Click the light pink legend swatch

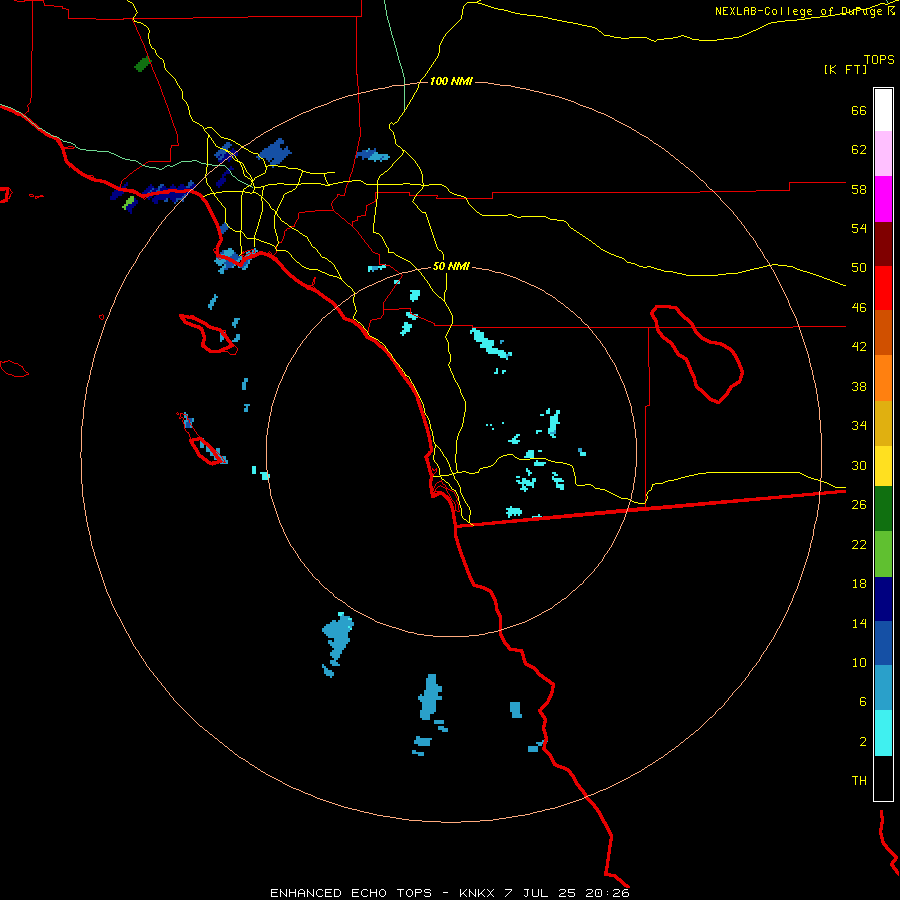[883, 153]
